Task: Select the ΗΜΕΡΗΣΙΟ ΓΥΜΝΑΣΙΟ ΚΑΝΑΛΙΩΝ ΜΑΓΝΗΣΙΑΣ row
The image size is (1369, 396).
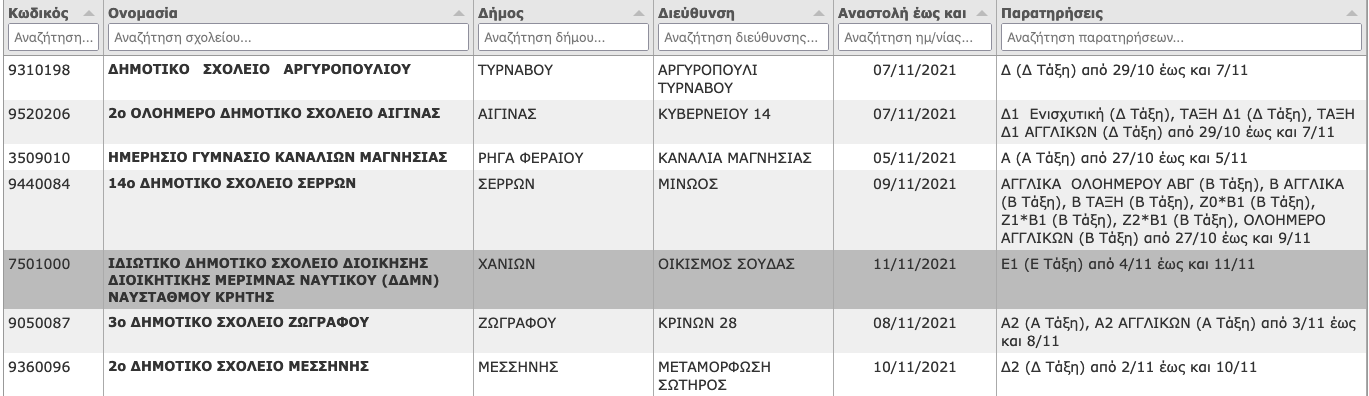Action: coord(684,157)
